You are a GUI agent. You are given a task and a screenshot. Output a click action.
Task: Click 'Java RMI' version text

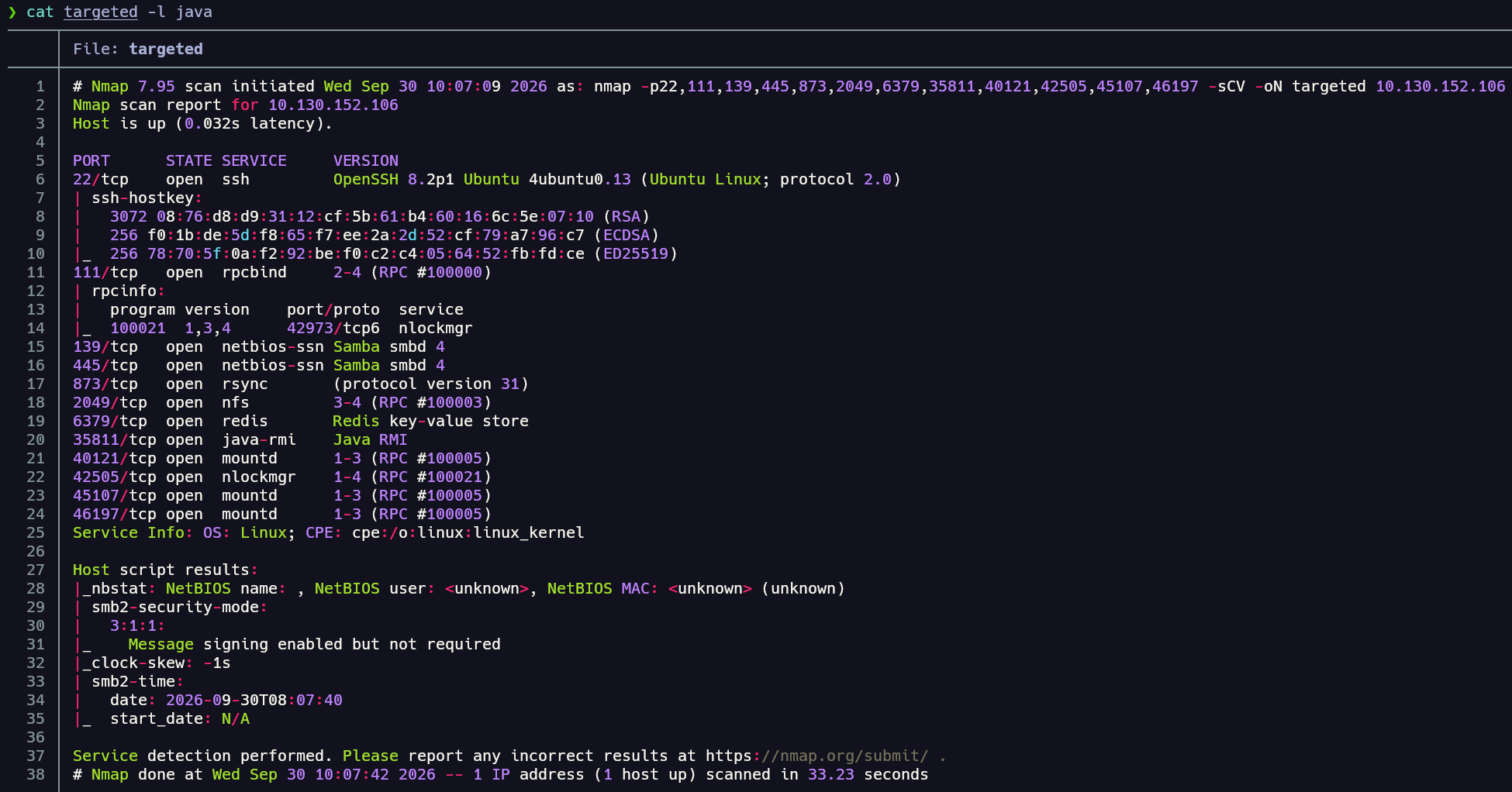(x=371, y=439)
